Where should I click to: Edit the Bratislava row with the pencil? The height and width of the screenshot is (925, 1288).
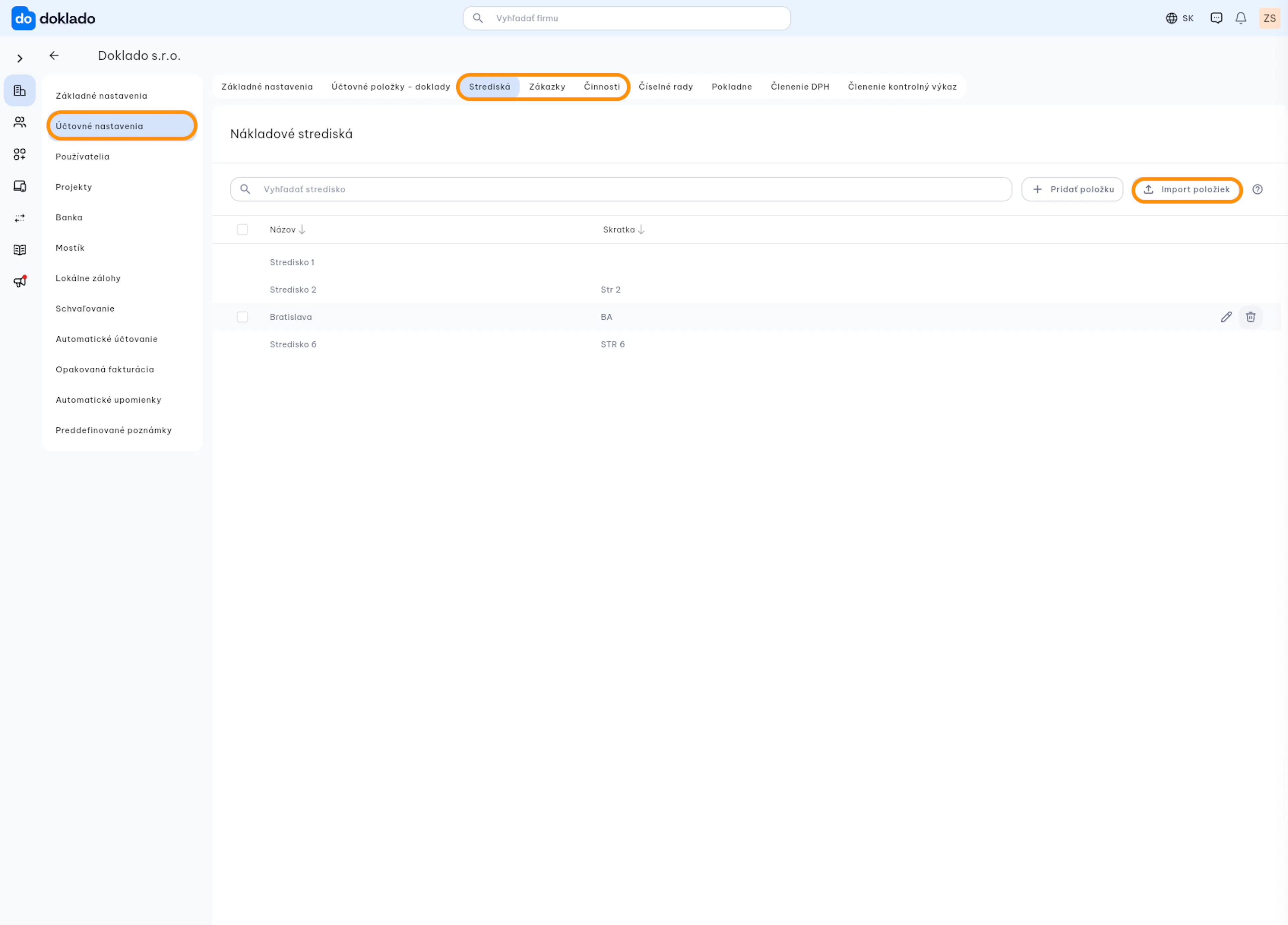pos(1226,317)
